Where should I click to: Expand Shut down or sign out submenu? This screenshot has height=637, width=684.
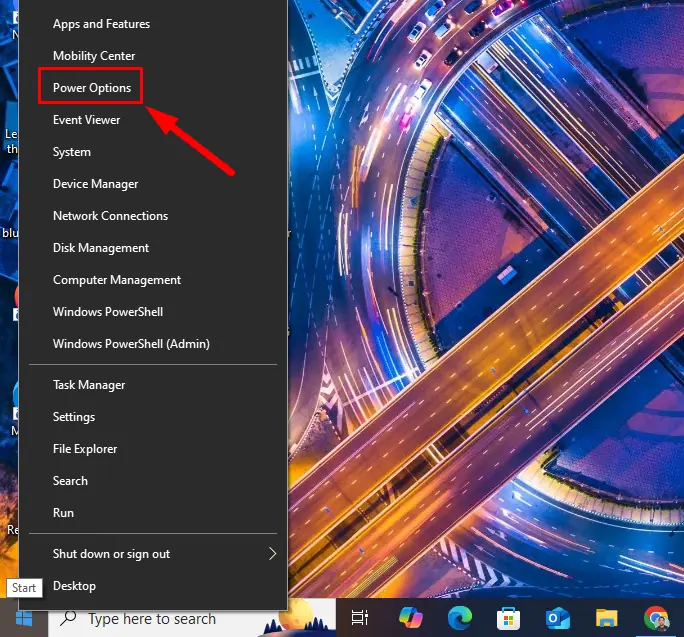153,554
